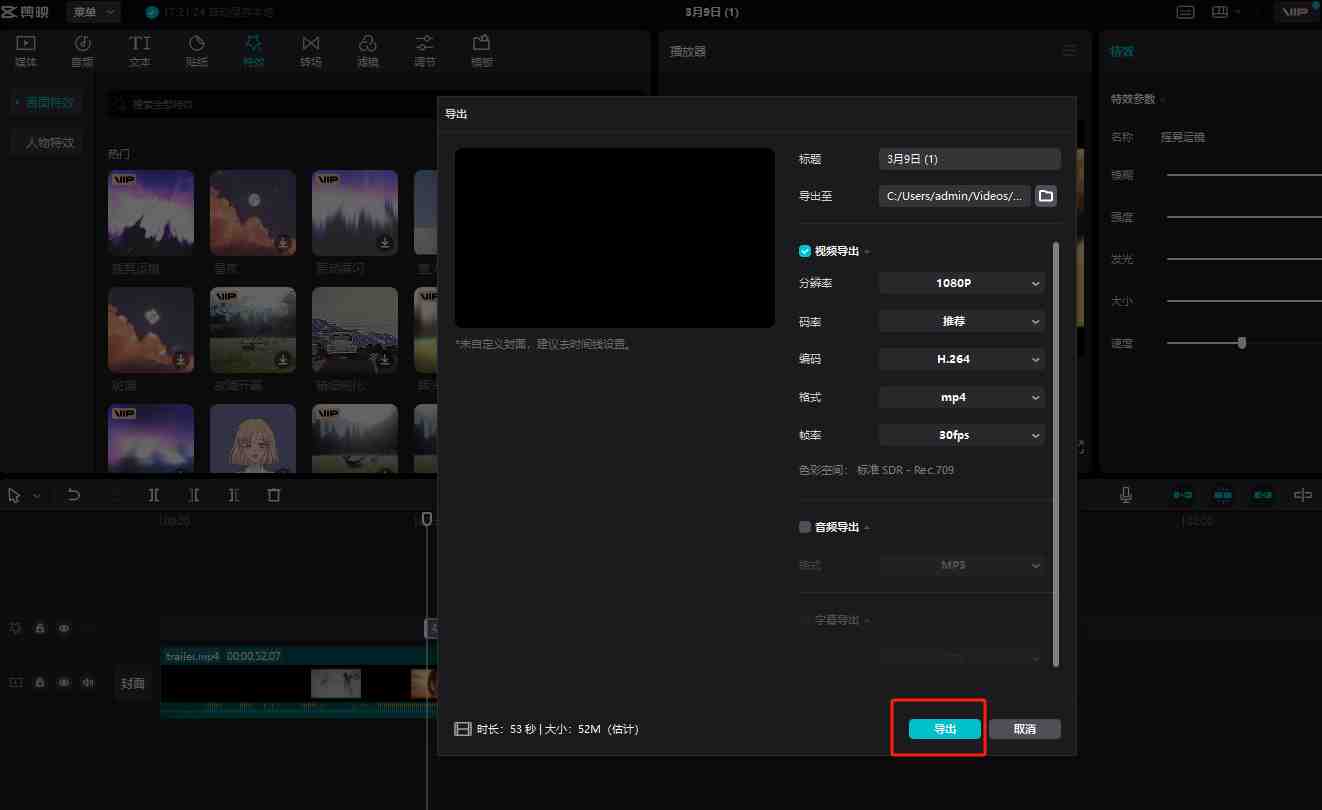Viewport: 1322px width, 810px height.
Task: Switch to the 音频 (Audio) panel
Action: pyautogui.click(x=82, y=50)
